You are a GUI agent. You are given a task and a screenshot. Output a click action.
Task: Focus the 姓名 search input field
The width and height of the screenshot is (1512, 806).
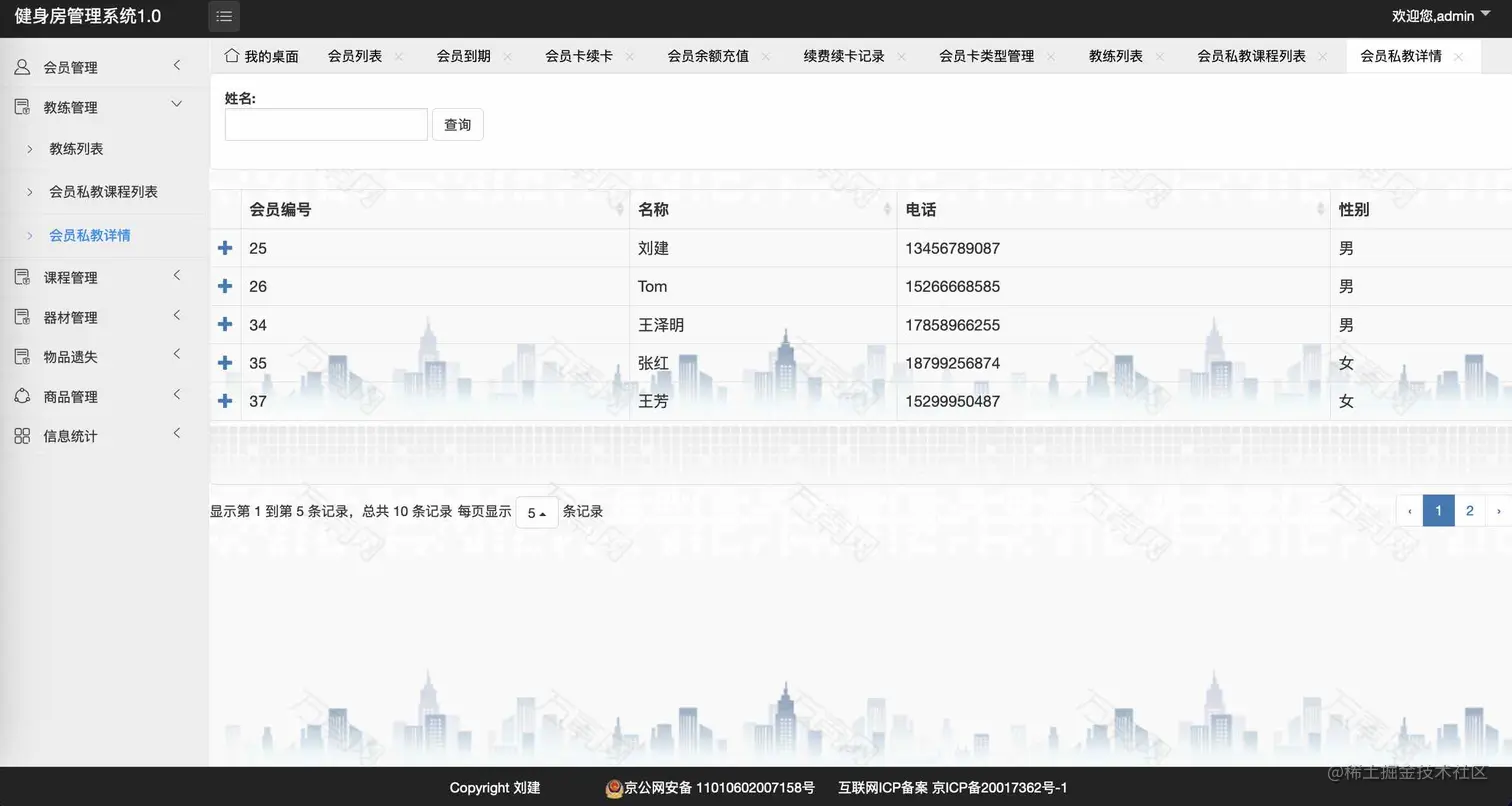click(326, 125)
